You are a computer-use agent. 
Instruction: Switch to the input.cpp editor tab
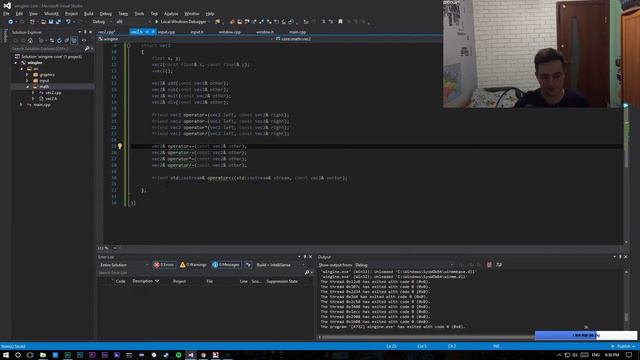(x=166, y=32)
